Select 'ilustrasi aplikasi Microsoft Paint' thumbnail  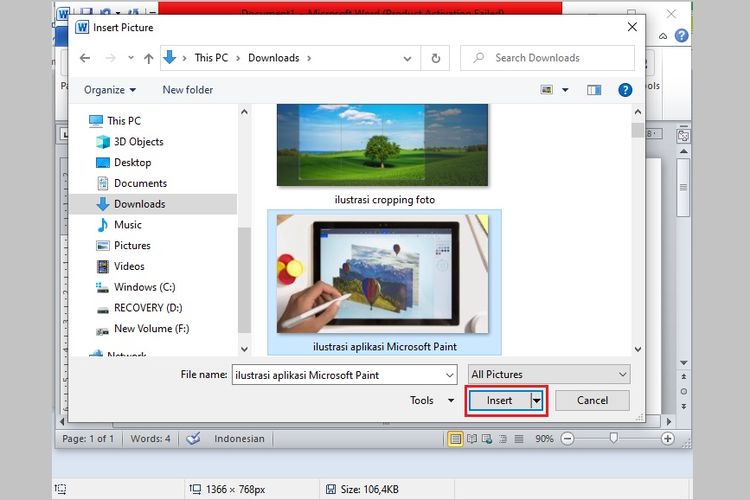pyautogui.click(x=382, y=274)
